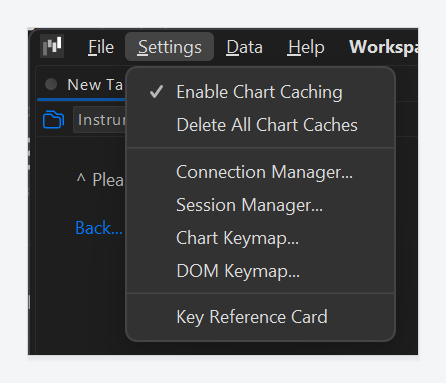This screenshot has height=383, width=446.
Task: Follow the Back... link
Action: click(99, 228)
